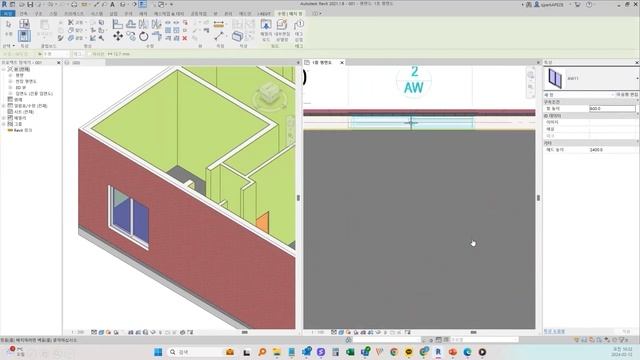Activate the Move tool

click(118, 36)
